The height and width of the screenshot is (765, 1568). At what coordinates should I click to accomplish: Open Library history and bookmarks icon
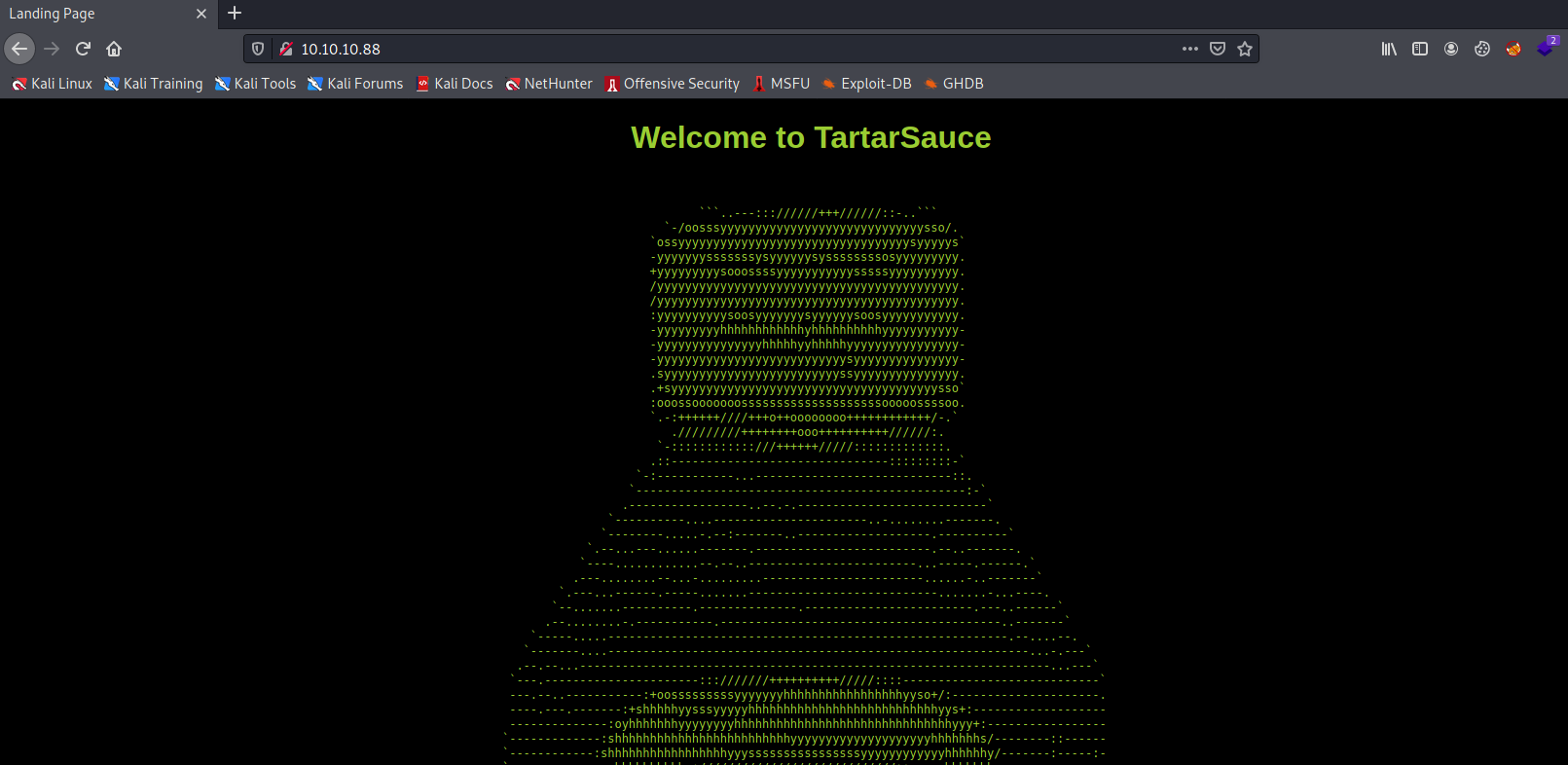(1389, 49)
